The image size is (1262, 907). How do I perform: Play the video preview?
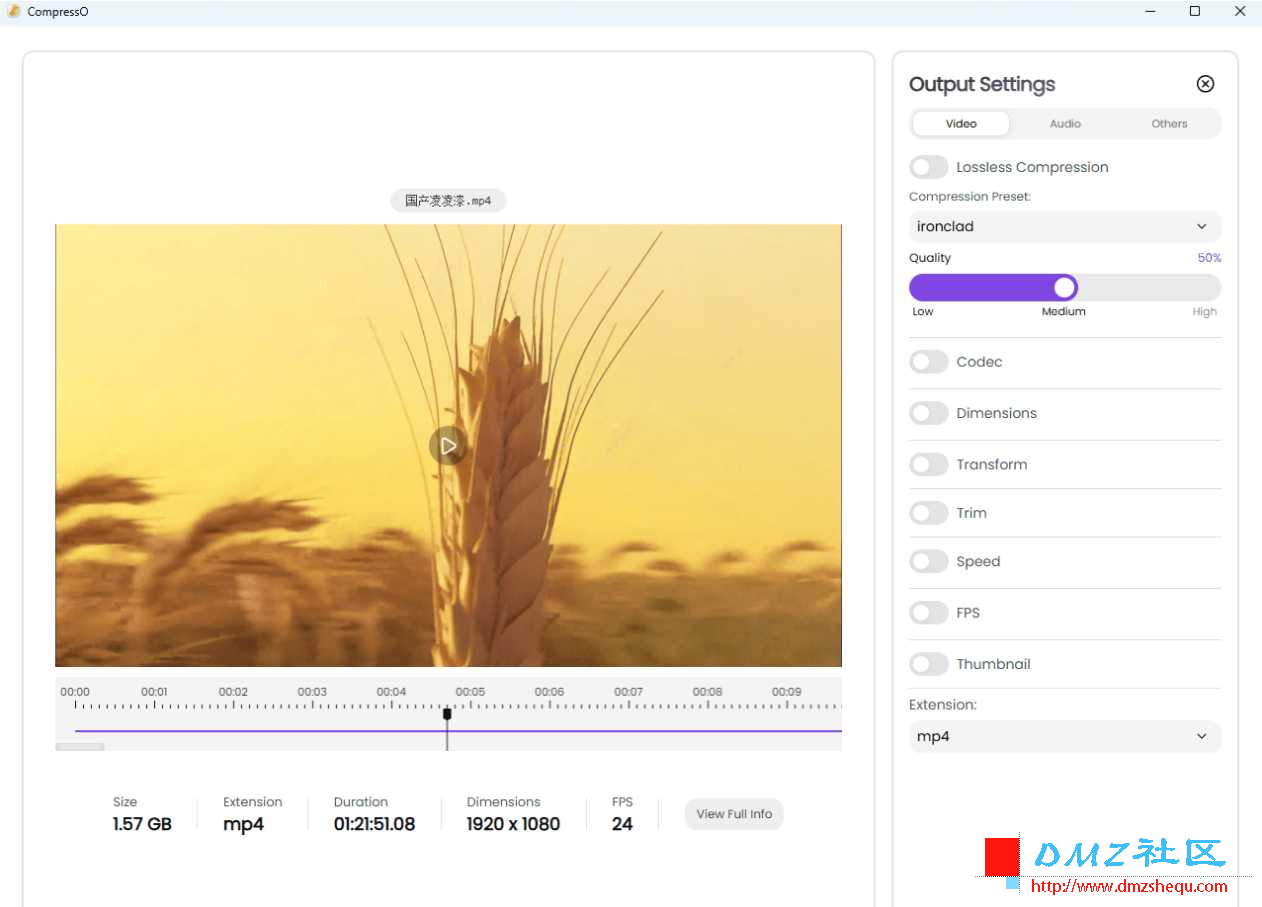(x=448, y=445)
